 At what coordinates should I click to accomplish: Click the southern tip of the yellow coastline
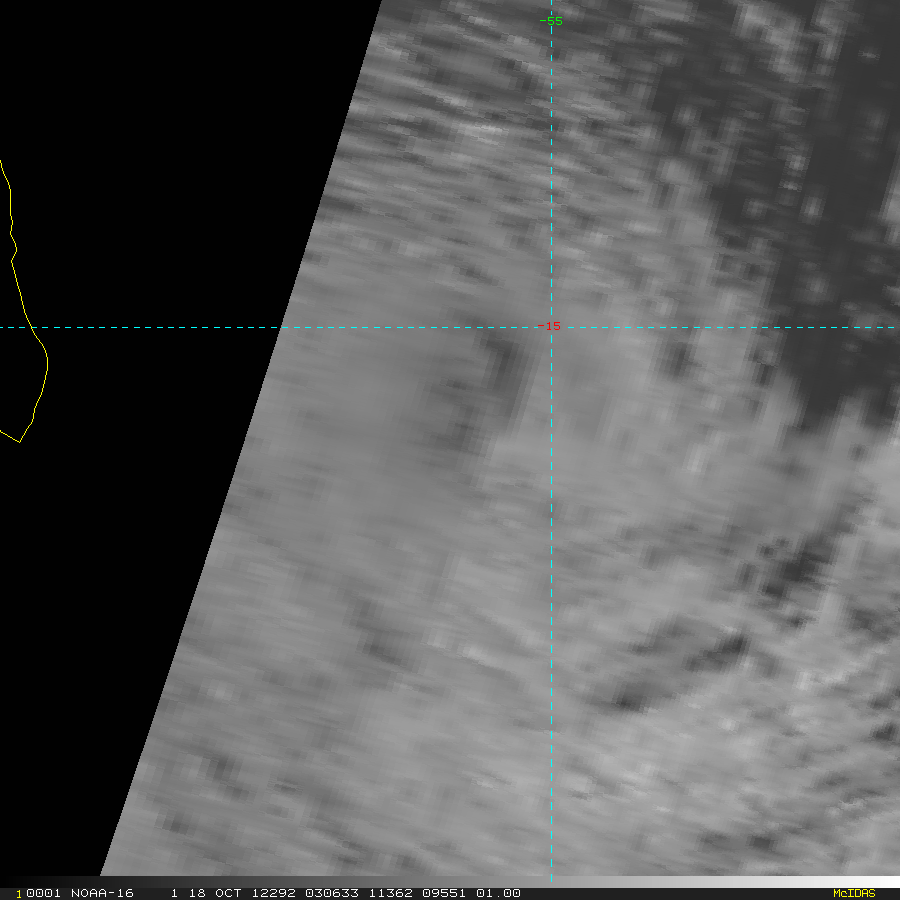tap(20, 441)
